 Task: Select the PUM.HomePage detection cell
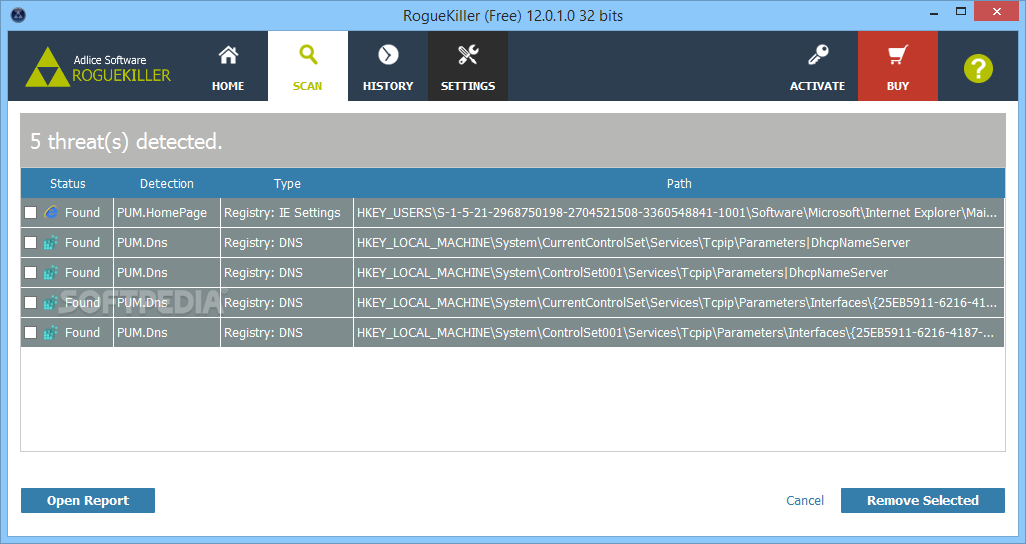point(167,213)
